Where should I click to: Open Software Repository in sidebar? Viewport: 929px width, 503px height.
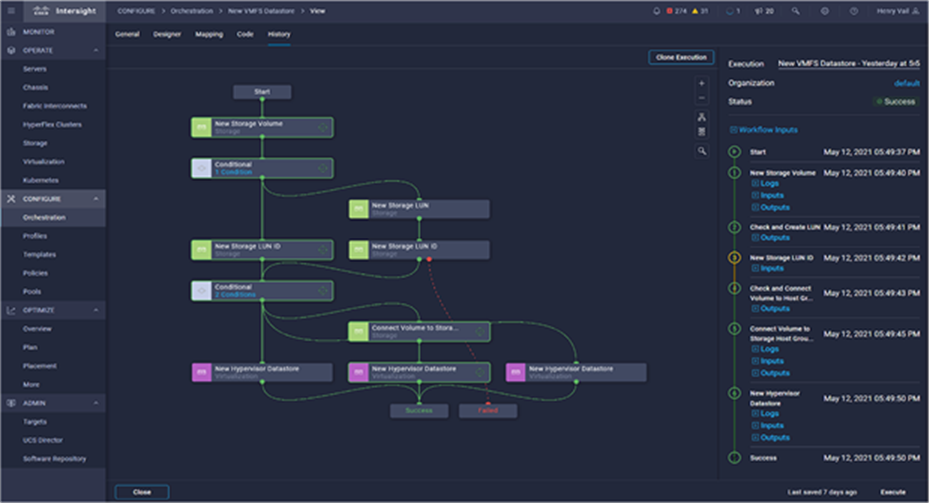53,459
